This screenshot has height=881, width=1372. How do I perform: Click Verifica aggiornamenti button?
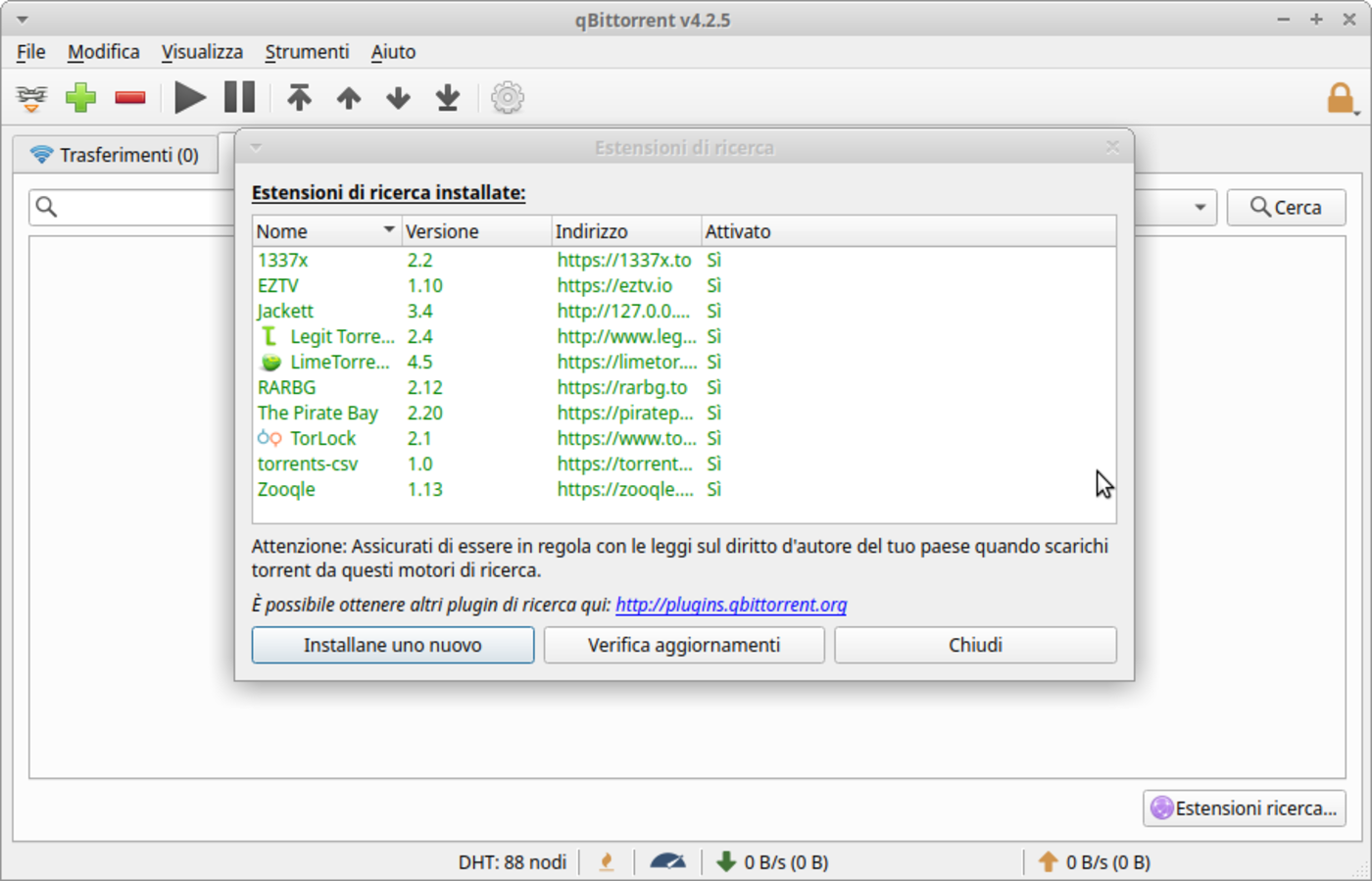(683, 645)
